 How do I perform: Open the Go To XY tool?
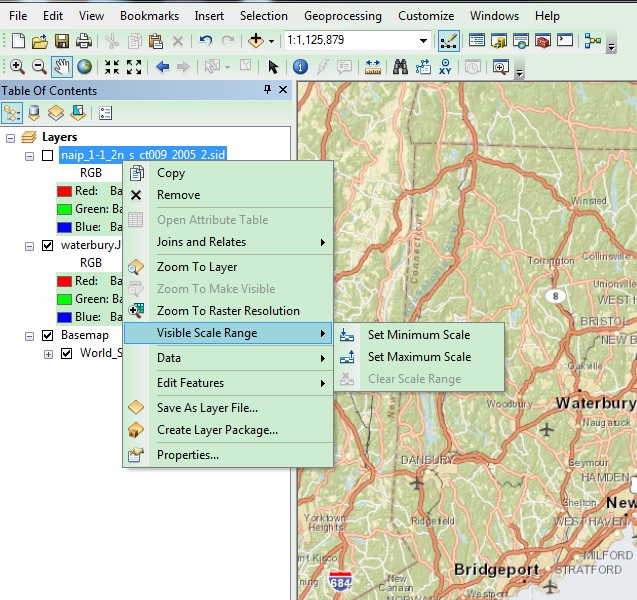tap(445, 67)
